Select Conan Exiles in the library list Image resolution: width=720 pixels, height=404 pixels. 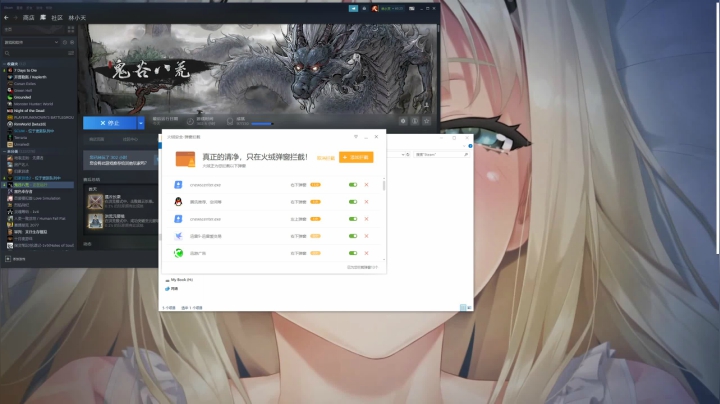[x=25, y=84]
